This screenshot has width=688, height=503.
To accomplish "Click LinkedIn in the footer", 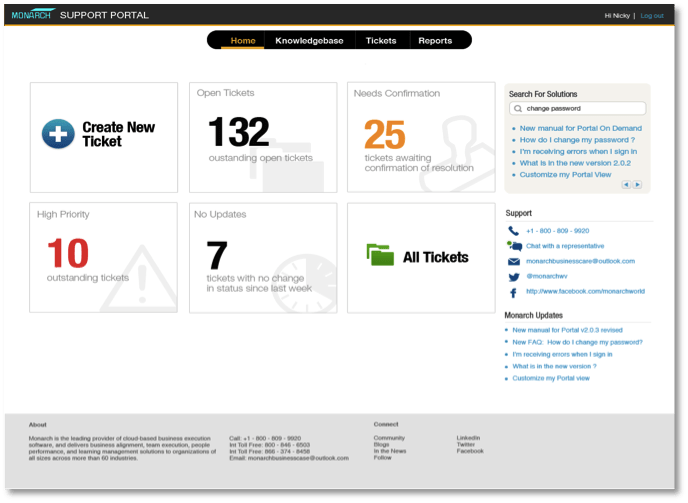I will pyautogui.click(x=468, y=438).
